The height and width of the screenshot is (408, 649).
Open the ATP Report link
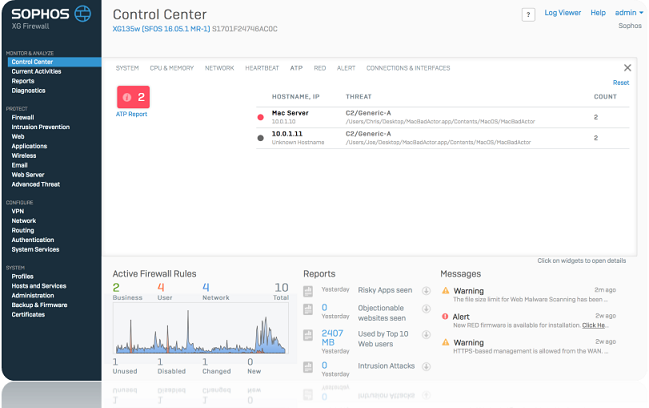[x=132, y=114]
